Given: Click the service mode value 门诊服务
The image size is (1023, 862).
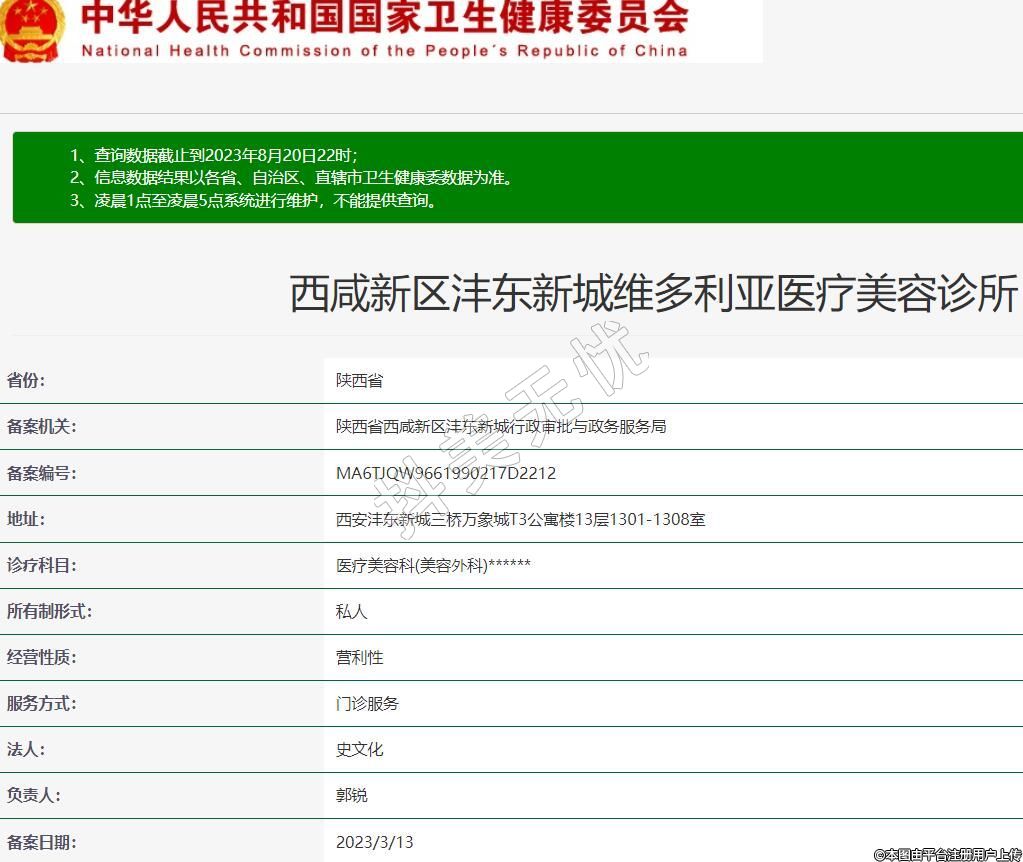Looking at the screenshot, I should pos(367,703).
